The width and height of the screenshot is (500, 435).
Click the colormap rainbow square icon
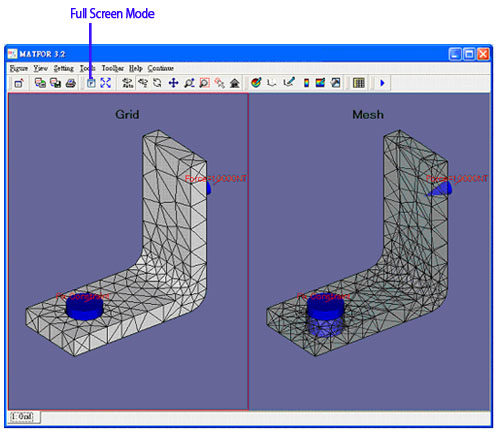(320, 83)
